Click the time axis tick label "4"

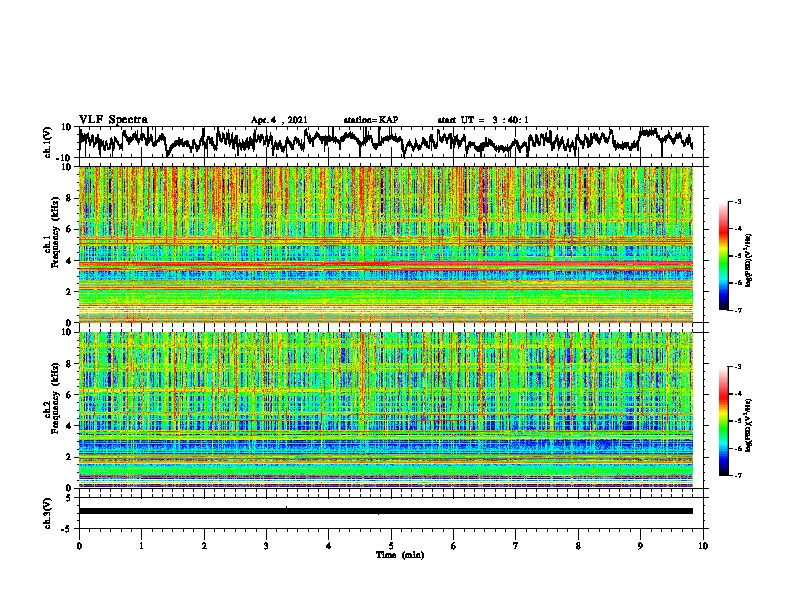click(x=329, y=546)
